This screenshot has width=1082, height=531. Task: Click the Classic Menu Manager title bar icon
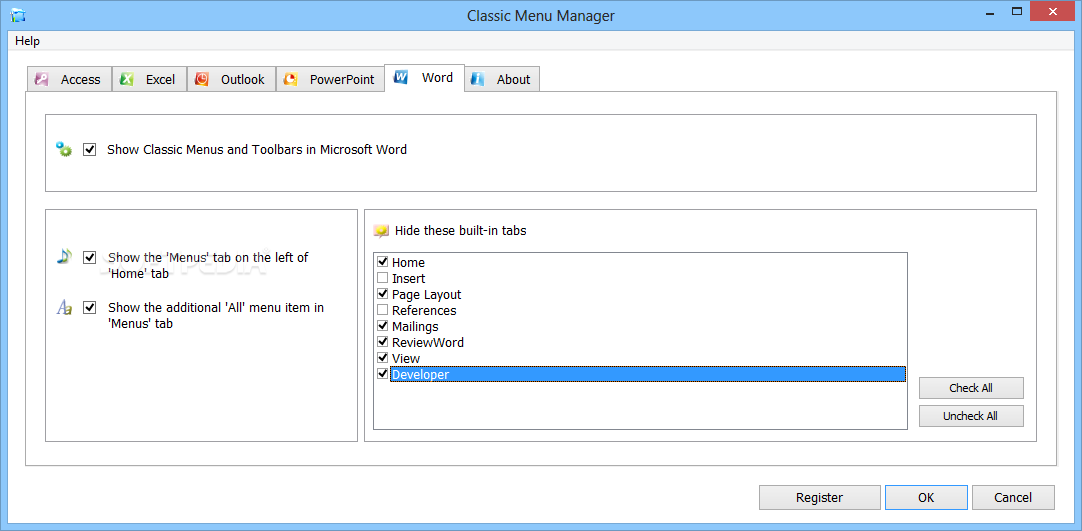(18, 14)
